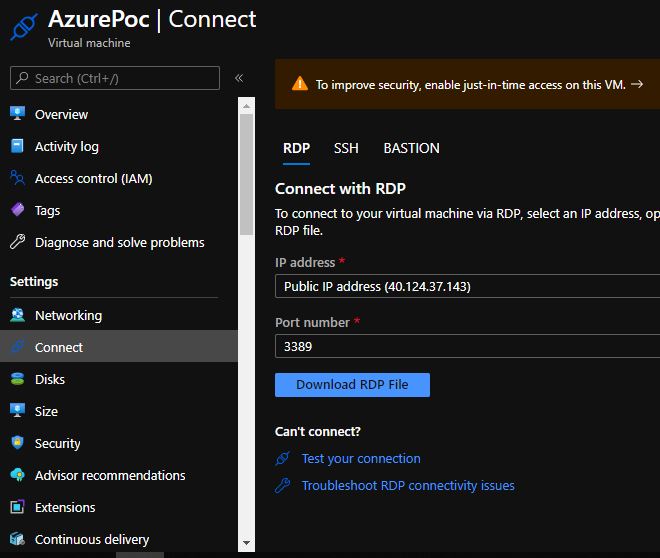This screenshot has width=660, height=558.
Task: Click the Port number field showing 3389
Action: (x=467, y=346)
